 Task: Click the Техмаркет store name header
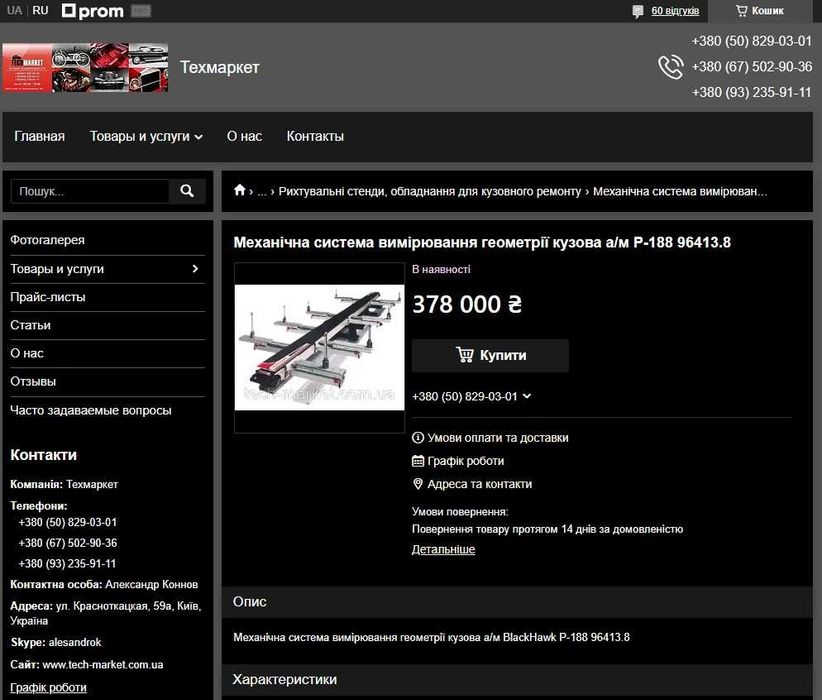[220, 67]
